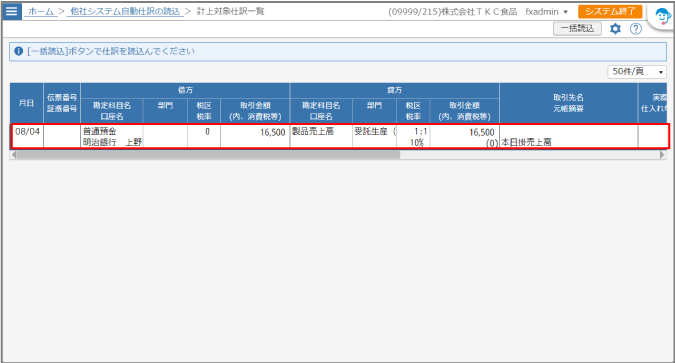Click the 取引先名 元帳摘要 column header

568,103
